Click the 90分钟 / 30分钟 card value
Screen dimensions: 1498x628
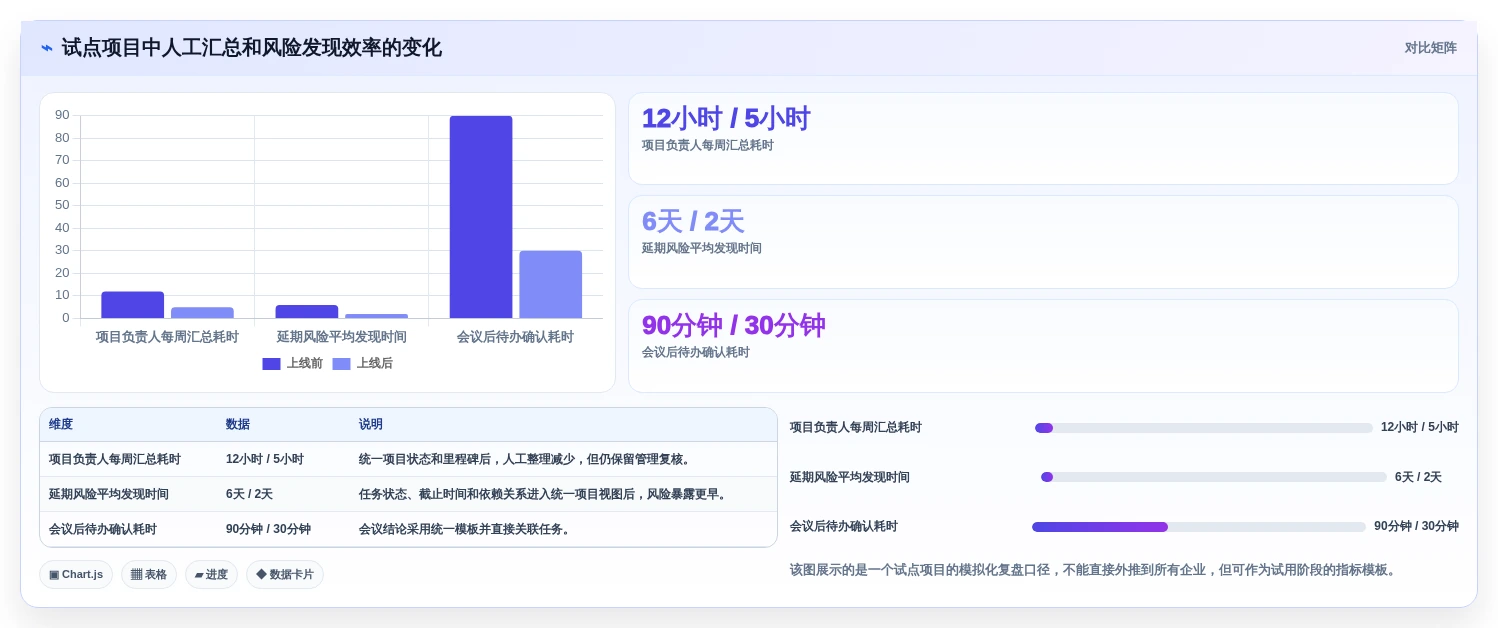[733, 326]
